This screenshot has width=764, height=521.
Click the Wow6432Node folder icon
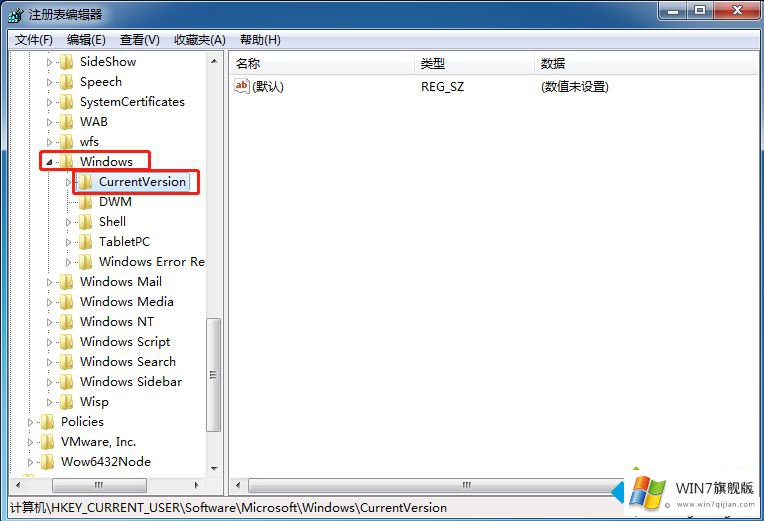tap(47, 462)
